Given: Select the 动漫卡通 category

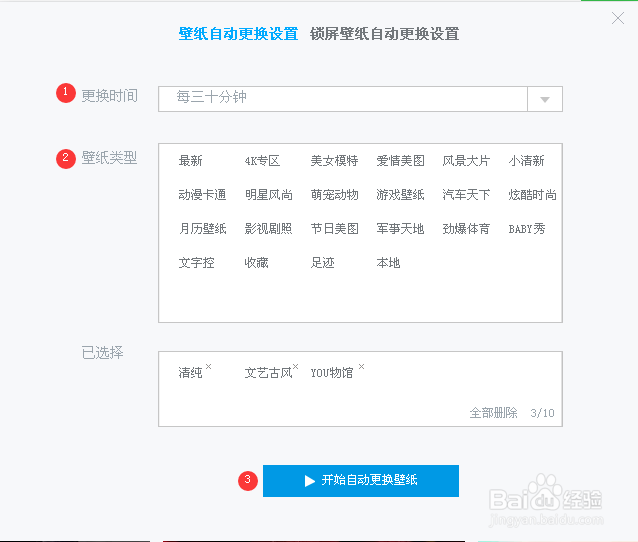Looking at the screenshot, I should point(202,195).
